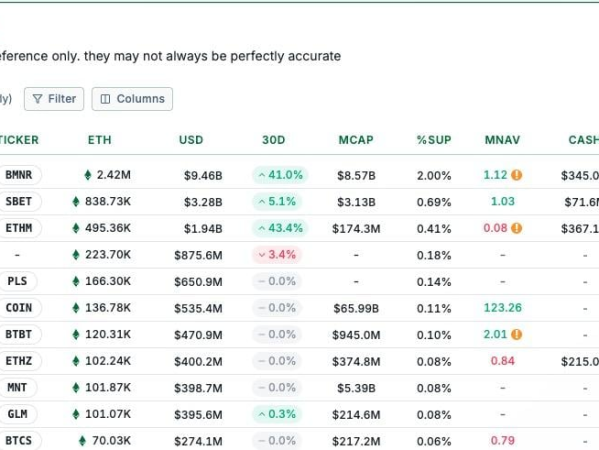
Task: Sort by MCAP column header
Action: pyautogui.click(x=356, y=140)
